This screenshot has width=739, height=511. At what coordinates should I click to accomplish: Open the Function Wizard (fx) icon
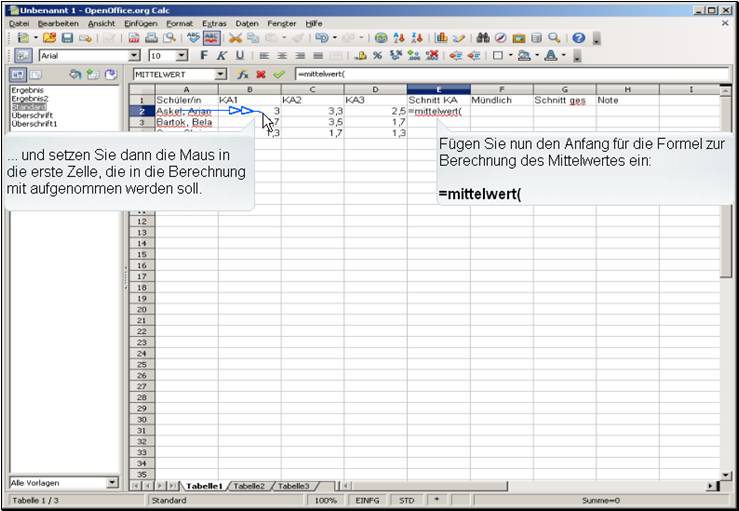[243, 75]
